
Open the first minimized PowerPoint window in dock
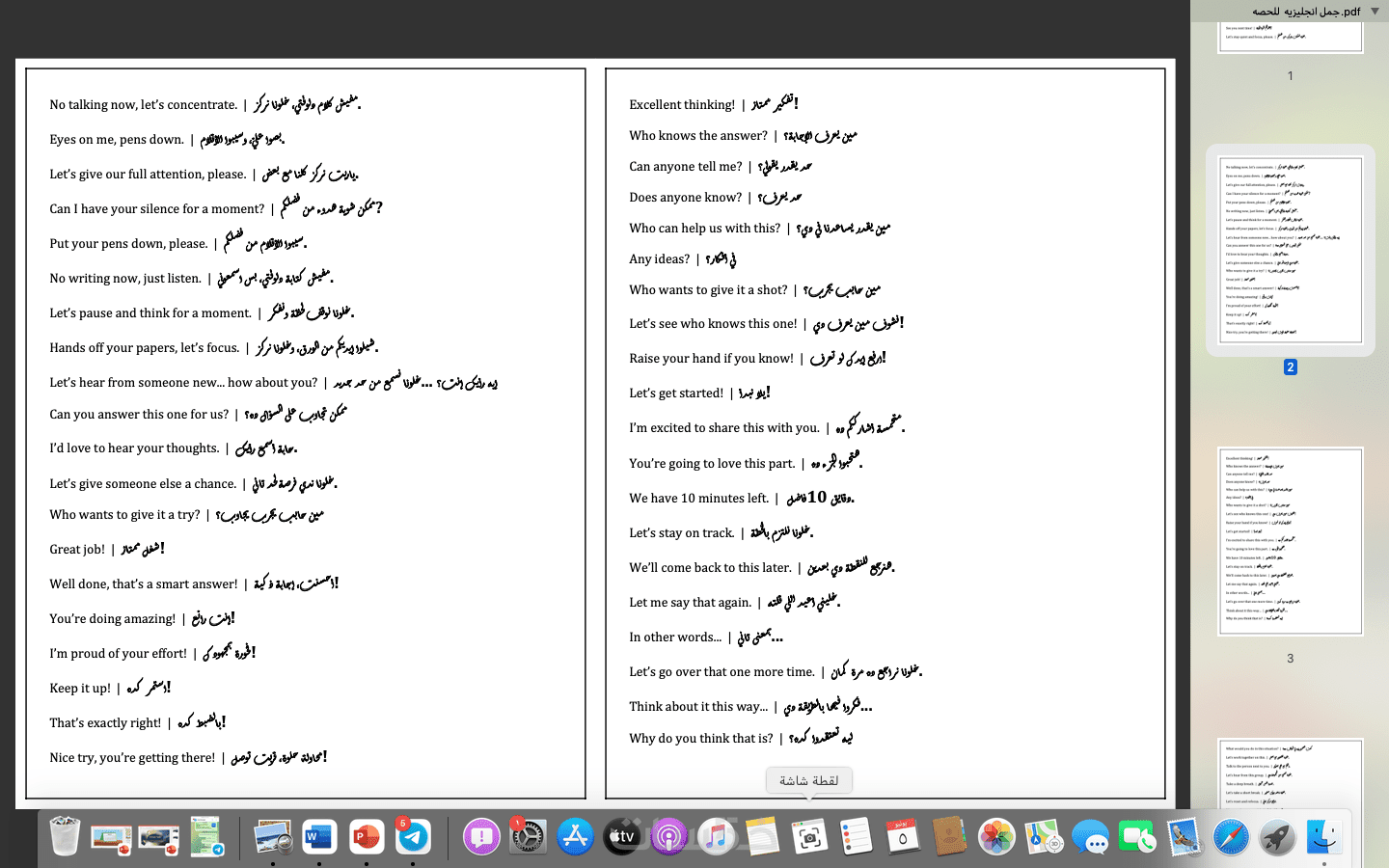tap(112, 836)
